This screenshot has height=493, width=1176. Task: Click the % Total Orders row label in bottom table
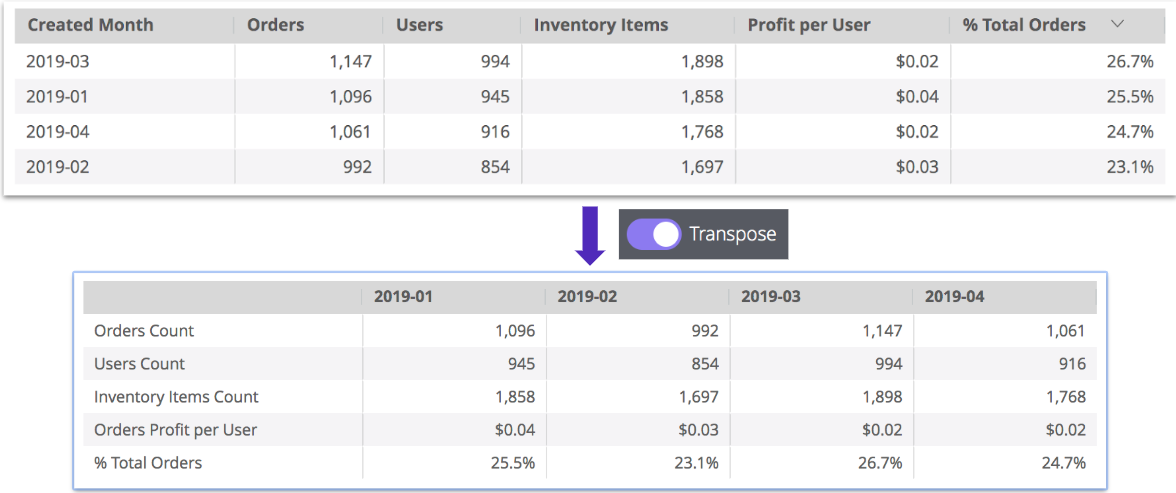pos(148,463)
